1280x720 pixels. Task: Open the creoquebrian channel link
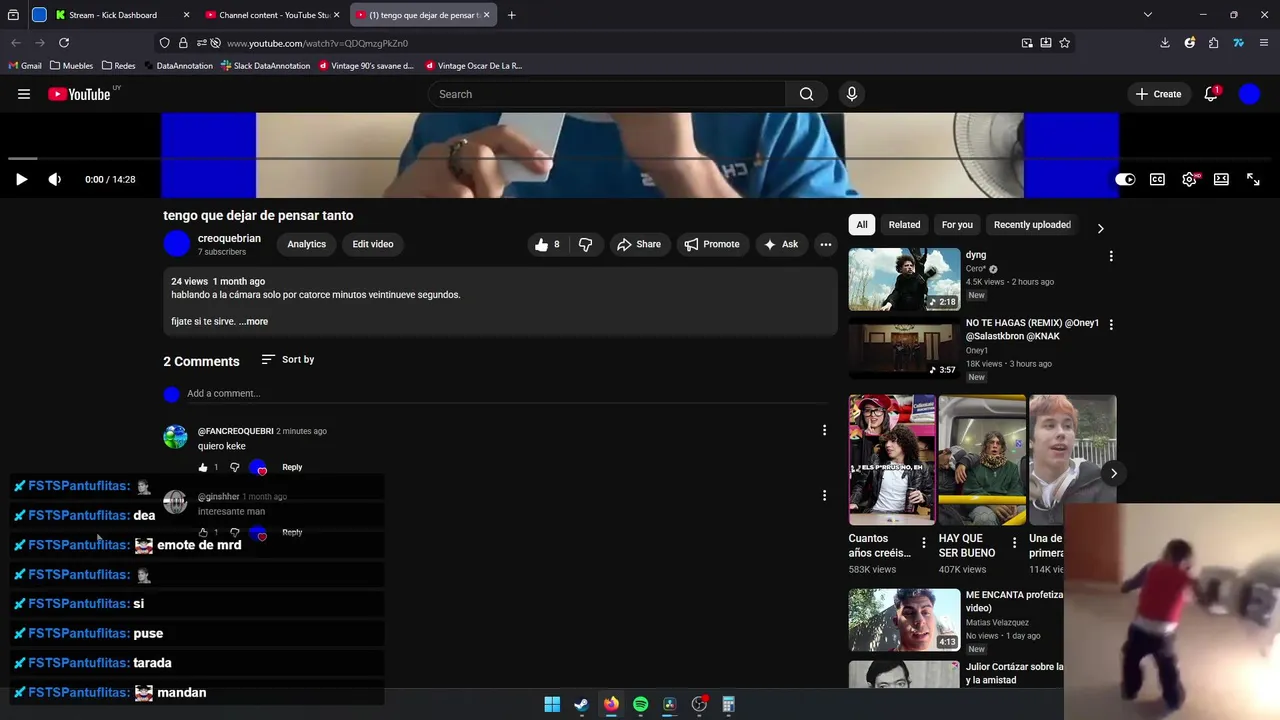coord(229,238)
